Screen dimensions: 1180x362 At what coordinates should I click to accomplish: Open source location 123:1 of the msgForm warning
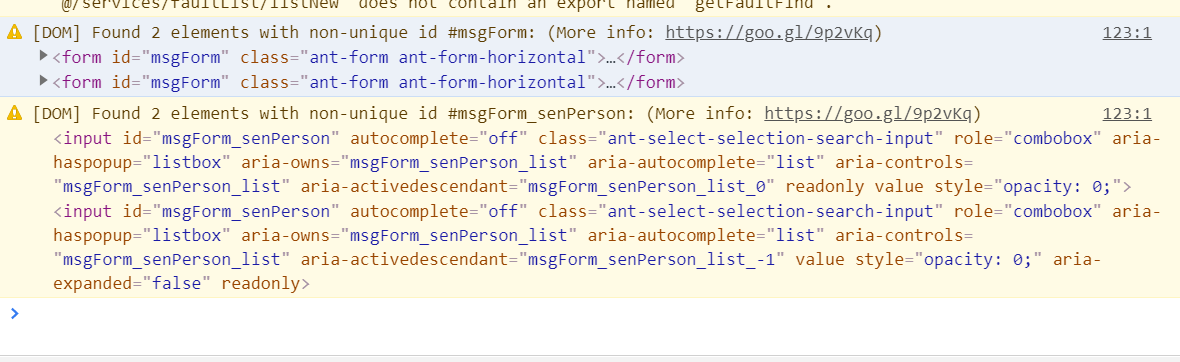click(x=1127, y=33)
